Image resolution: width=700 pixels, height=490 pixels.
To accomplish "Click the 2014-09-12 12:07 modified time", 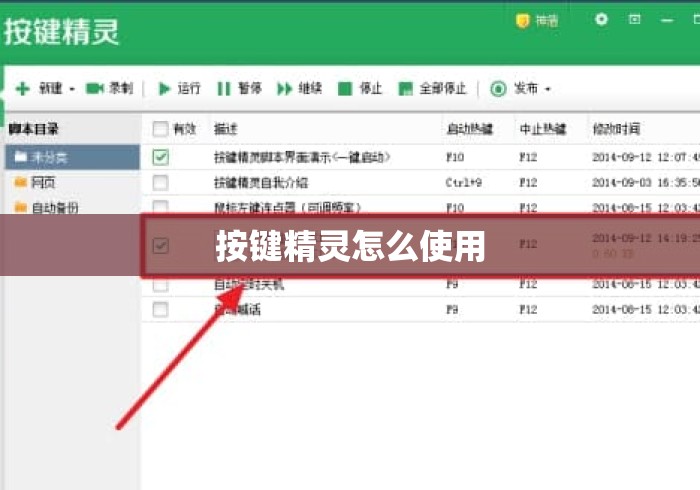I will pos(646,157).
